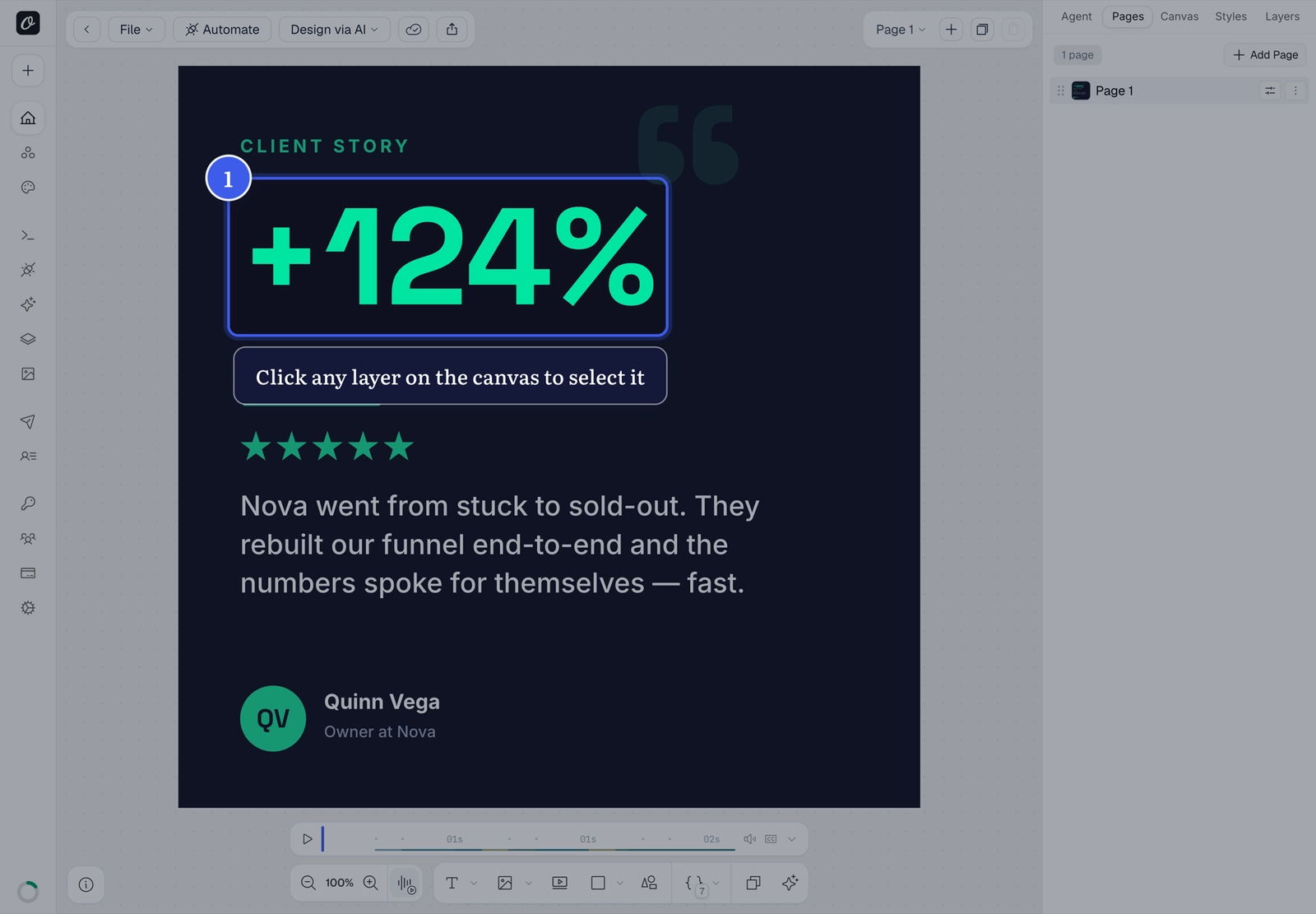Open the image gallery icon in the sidebar
This screenshot has width=1316, height=914.
click(28, 374)
